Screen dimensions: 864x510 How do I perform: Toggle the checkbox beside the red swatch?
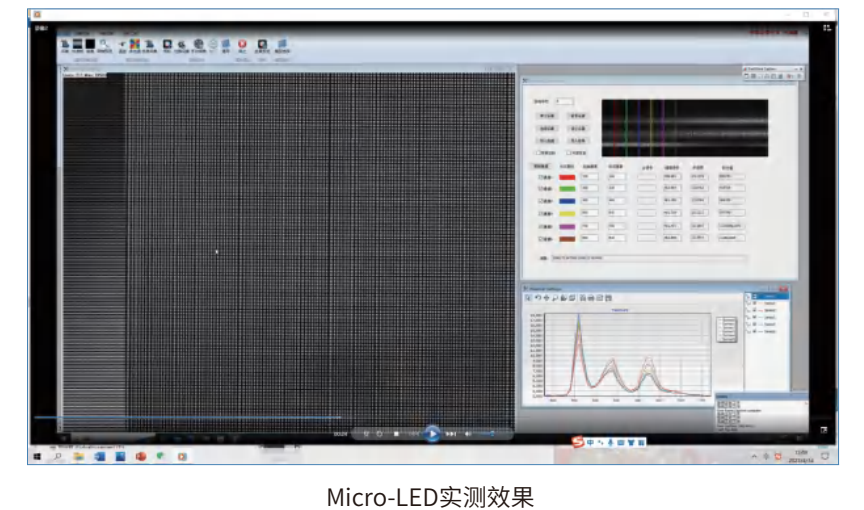point(541,176)
